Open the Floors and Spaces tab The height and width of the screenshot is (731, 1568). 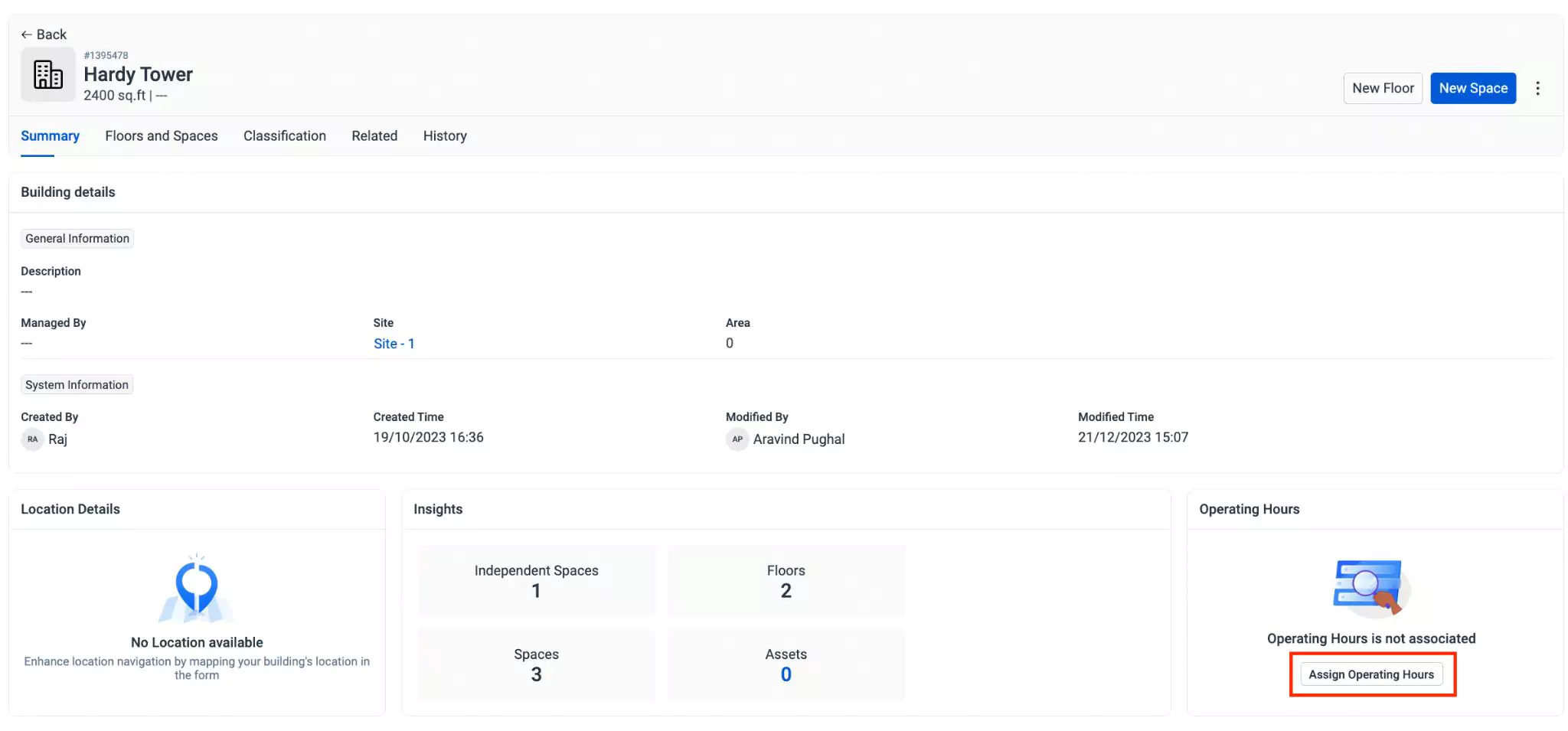point(162,136)
